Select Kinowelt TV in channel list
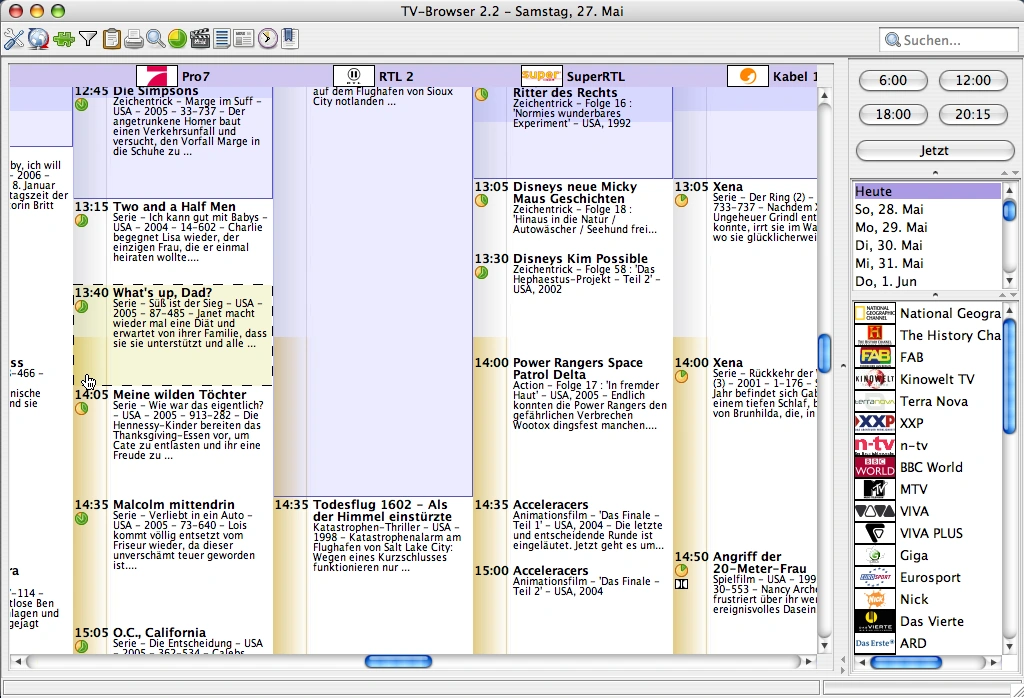This screenshot has height=698, width=1024. coord(927,379)
